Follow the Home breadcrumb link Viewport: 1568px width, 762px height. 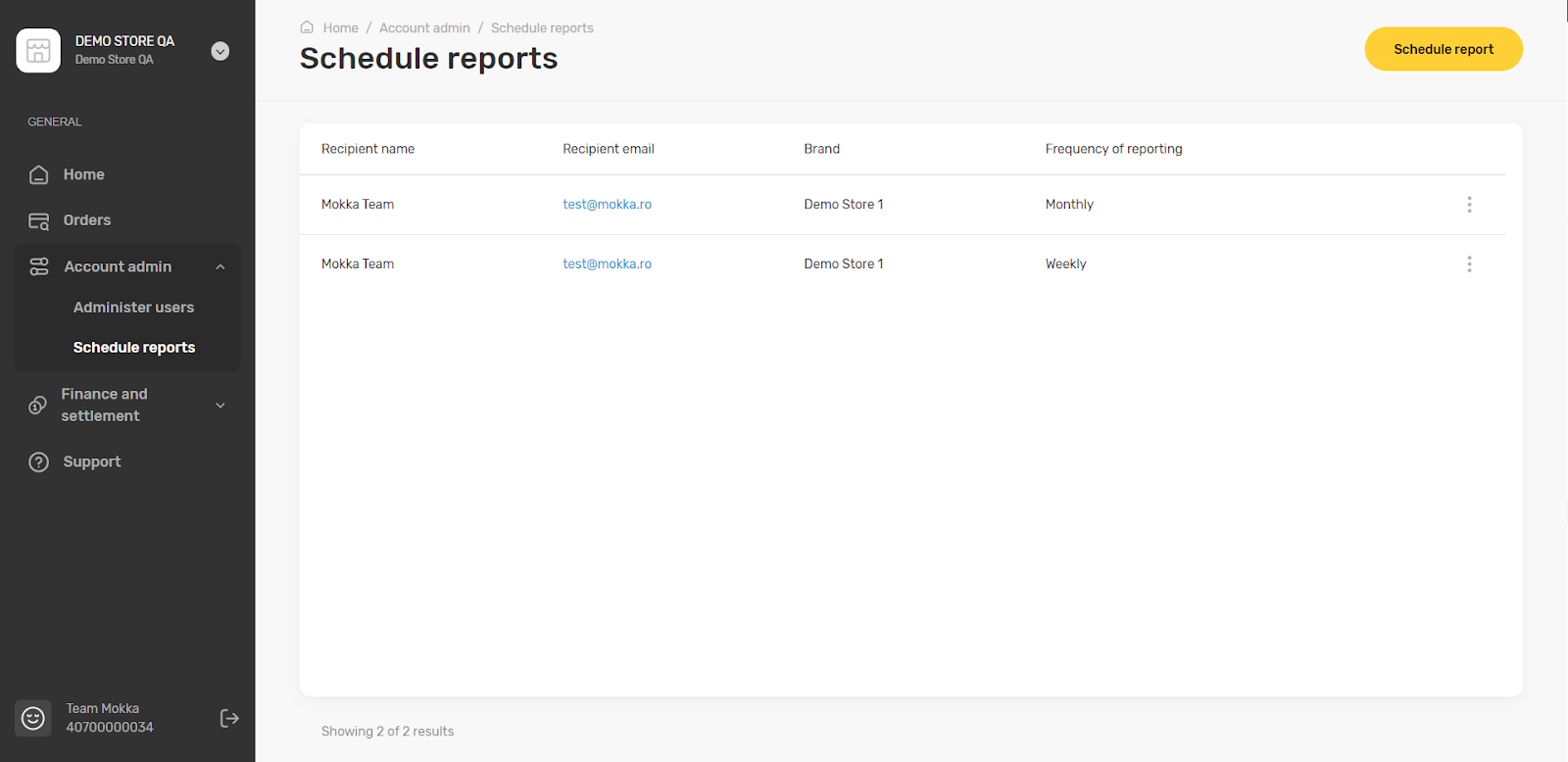pos(341,28)
